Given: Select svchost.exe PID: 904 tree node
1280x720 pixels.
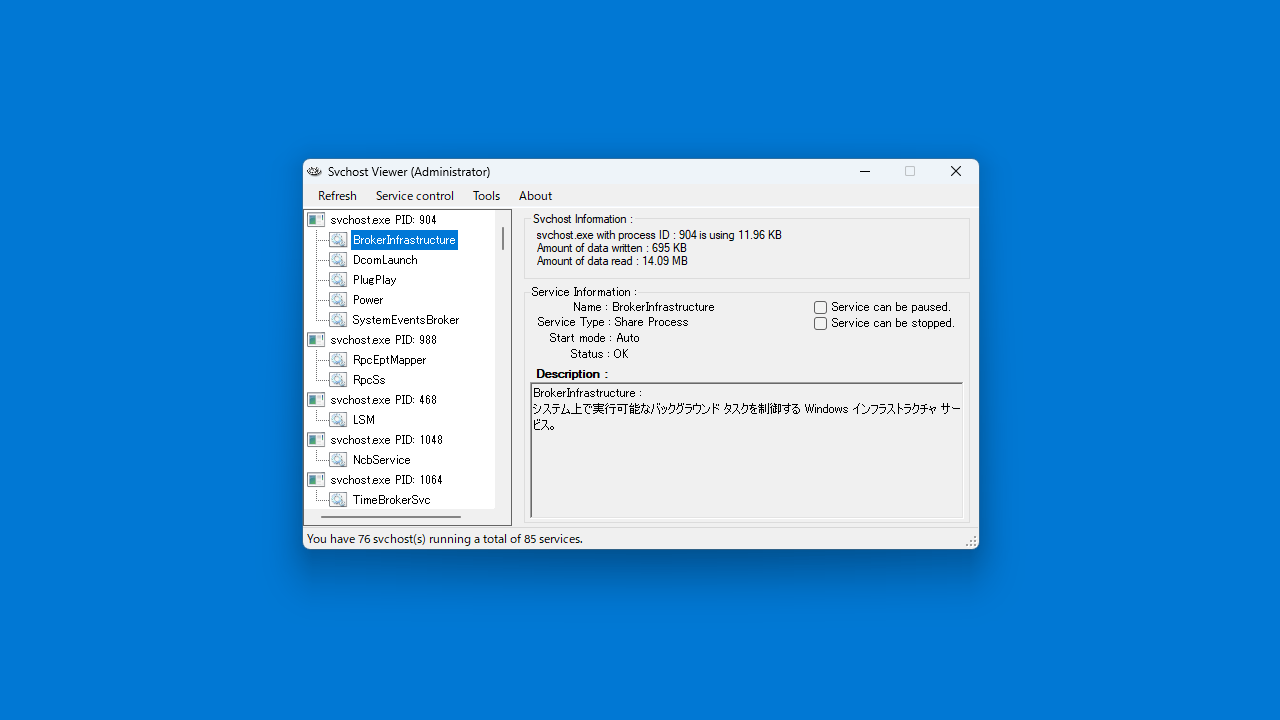Looking at the screenshot, I should point(383,220).
